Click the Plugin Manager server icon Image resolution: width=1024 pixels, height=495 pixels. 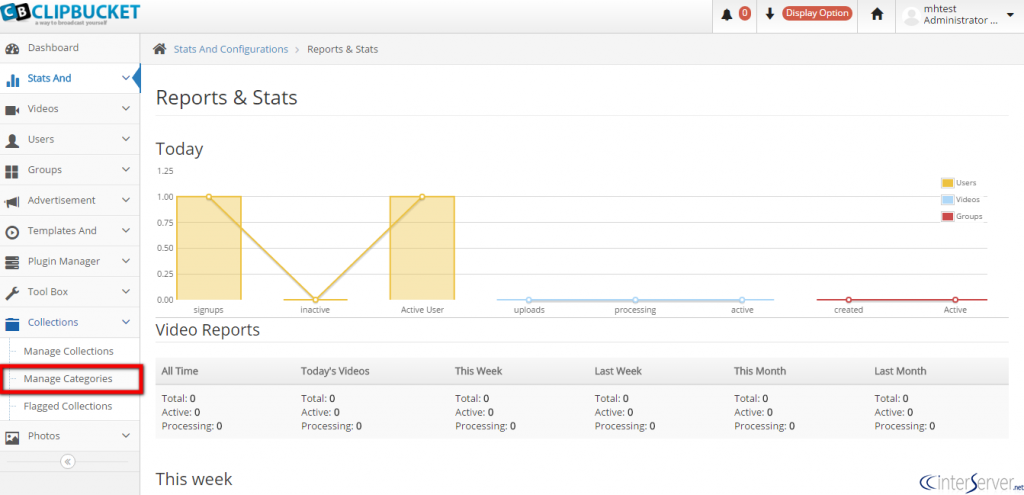pyautogui.click(x=12, y=263)
